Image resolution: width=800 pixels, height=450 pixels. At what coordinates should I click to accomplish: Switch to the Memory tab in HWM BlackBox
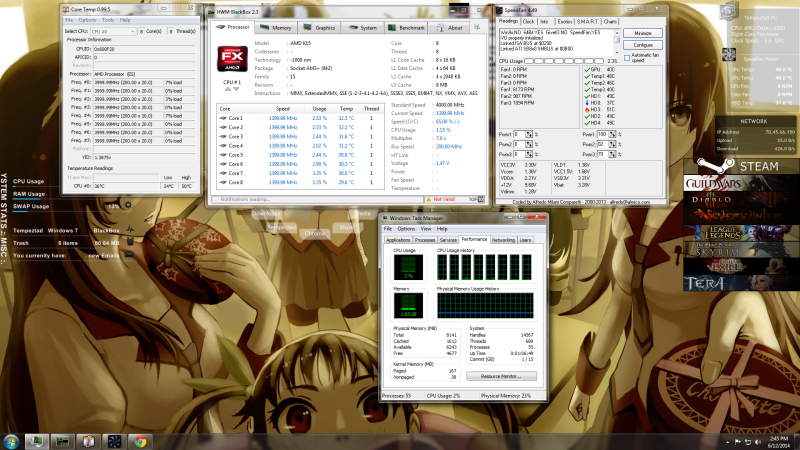coord(279,28)
